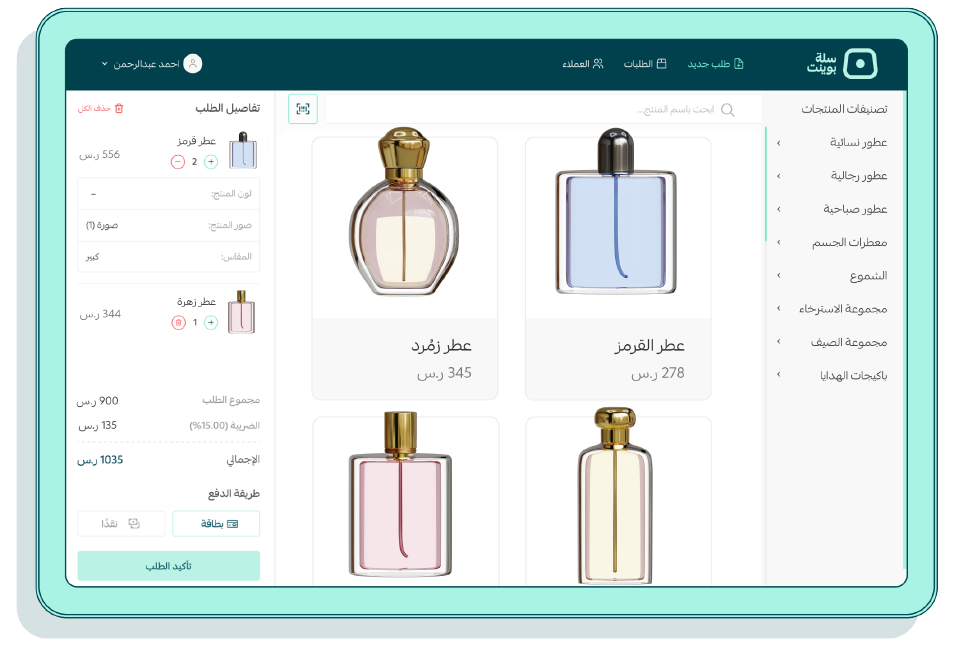Screen dimensions: 959x650
Task: Click the المقاس option row
Action: click(169, 257)
